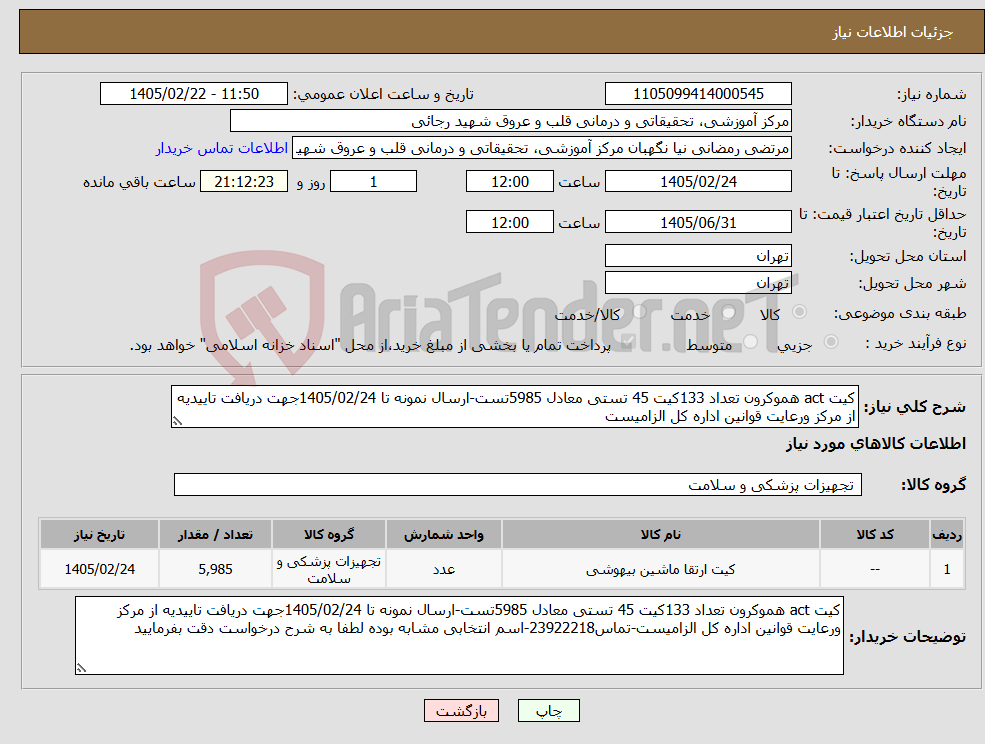Open buyer contact information link

coord(222,148)
